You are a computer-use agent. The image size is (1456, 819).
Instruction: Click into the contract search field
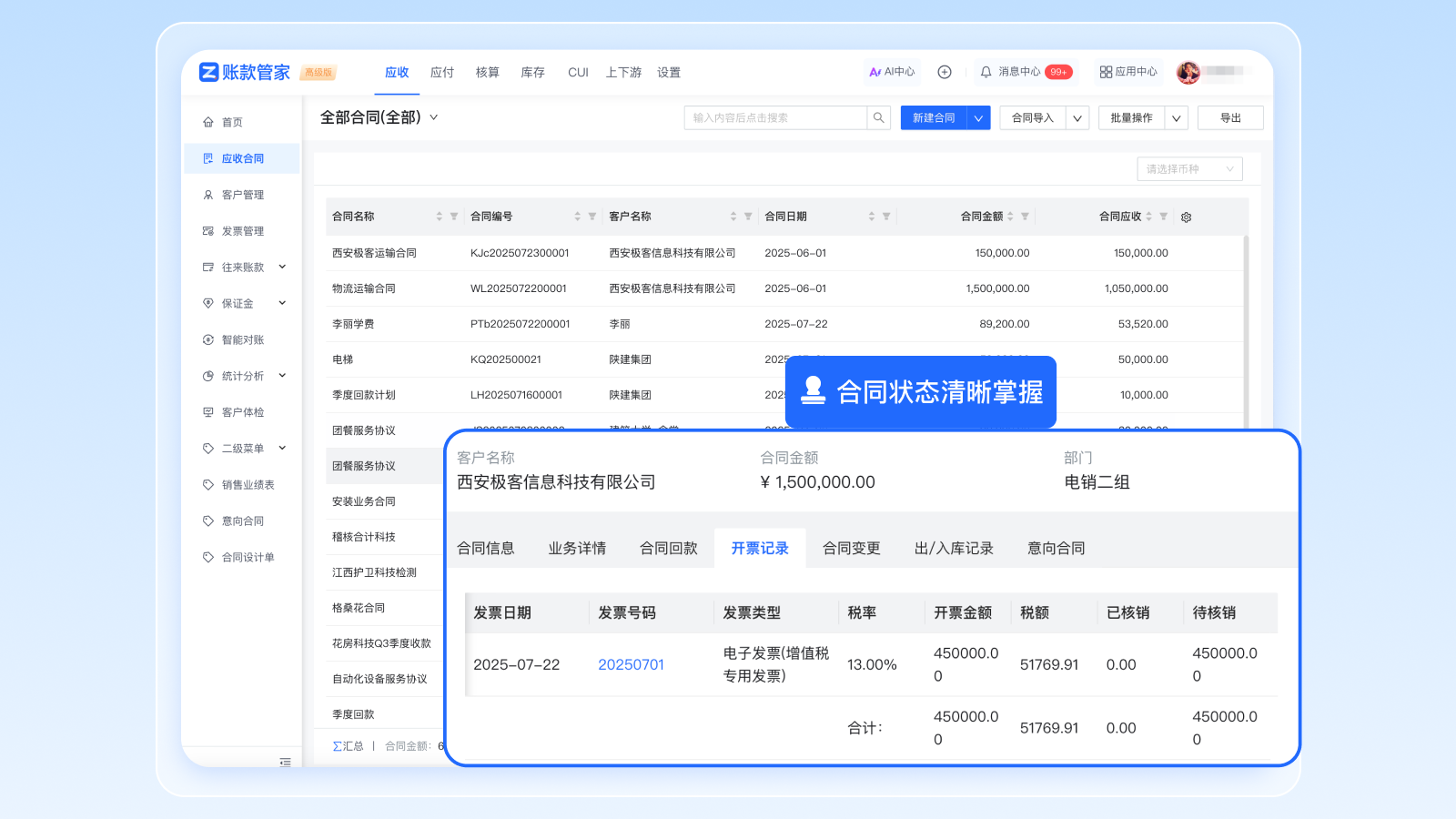775,118
